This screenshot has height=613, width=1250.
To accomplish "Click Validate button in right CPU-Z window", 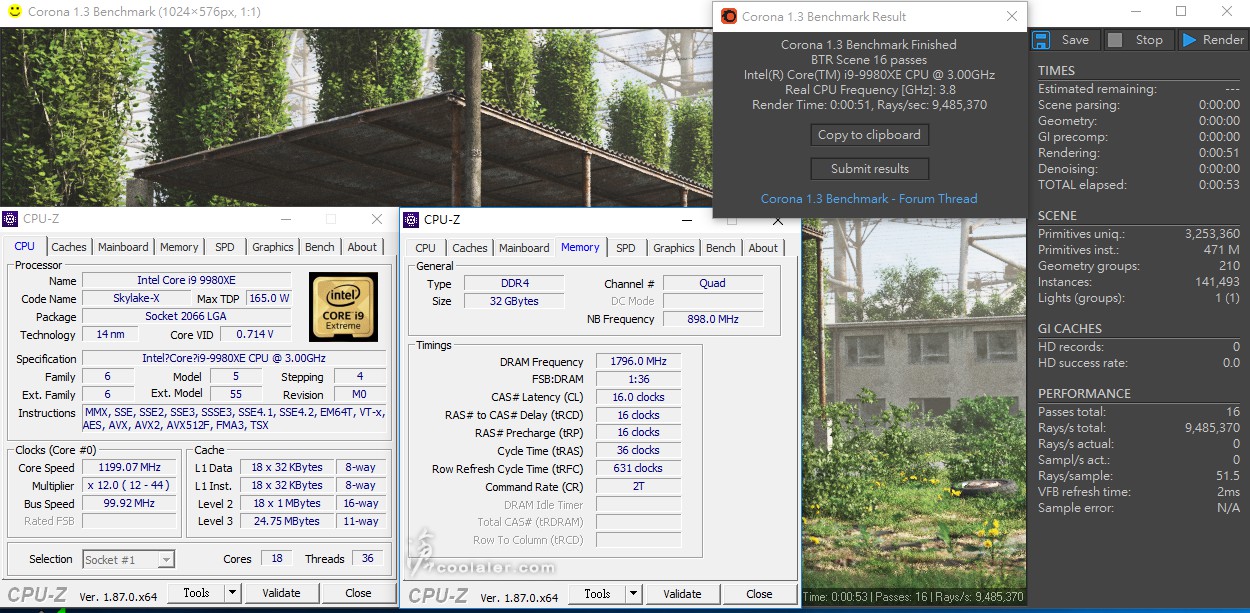I will (682, 594).
